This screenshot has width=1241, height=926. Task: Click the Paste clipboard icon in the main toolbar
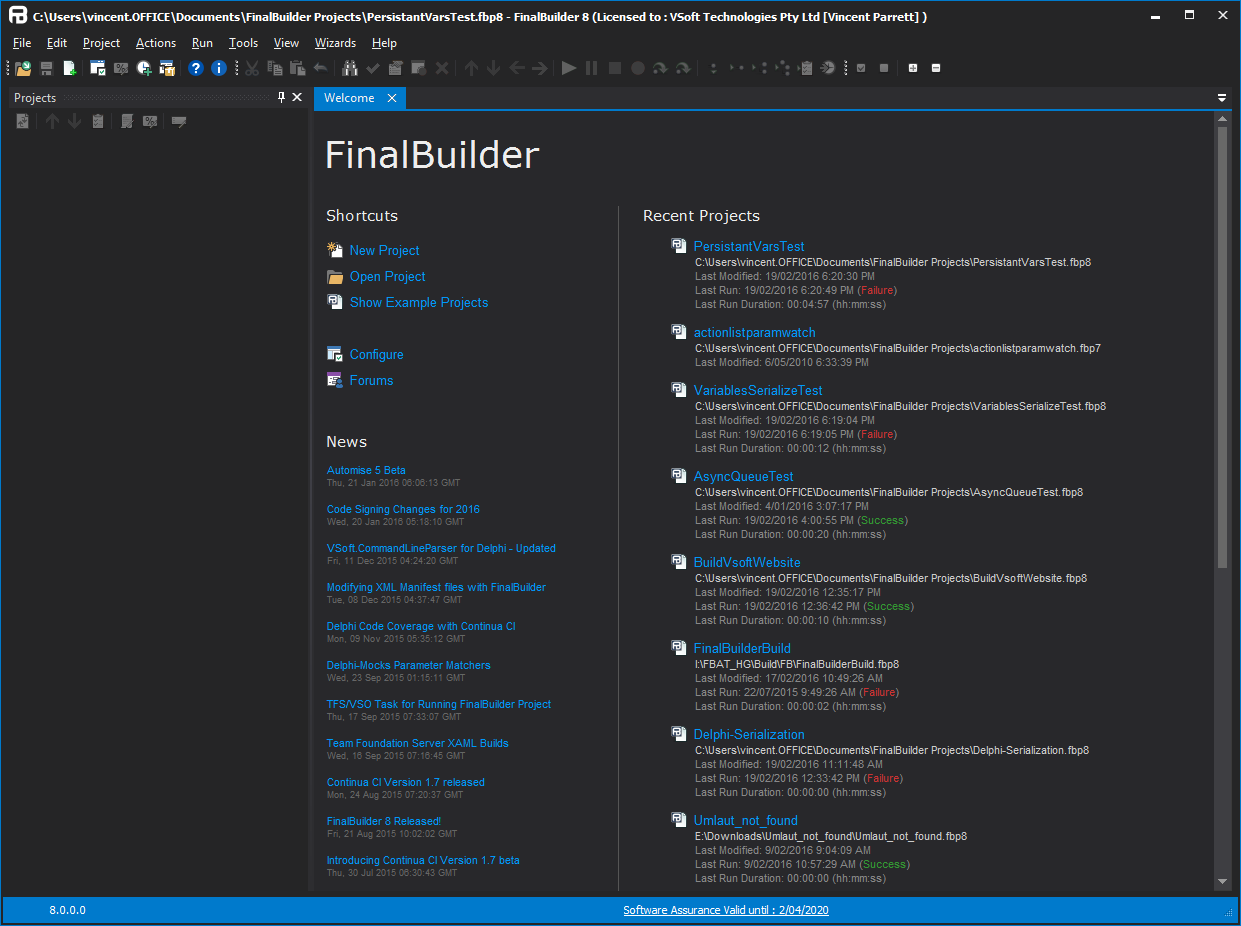[x=297, y=68]
